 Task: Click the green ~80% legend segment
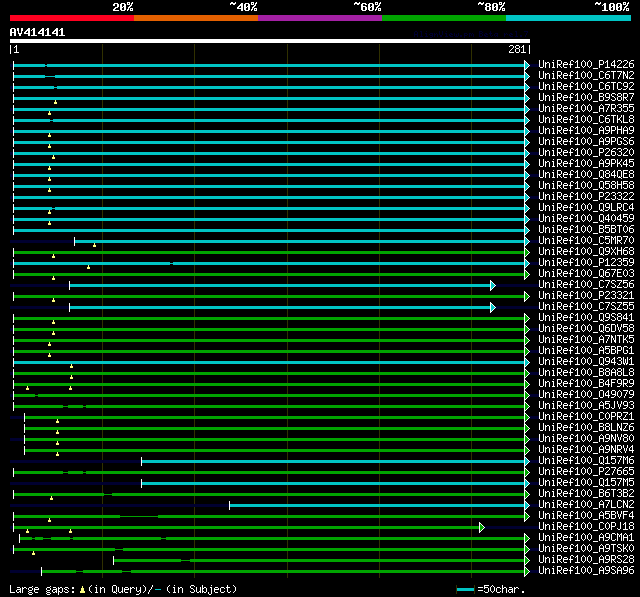pyautogui.click(x=444, y=18)
